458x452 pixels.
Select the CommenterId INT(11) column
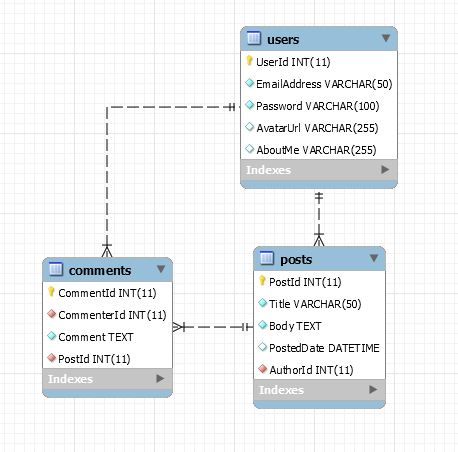coord(112,315)
